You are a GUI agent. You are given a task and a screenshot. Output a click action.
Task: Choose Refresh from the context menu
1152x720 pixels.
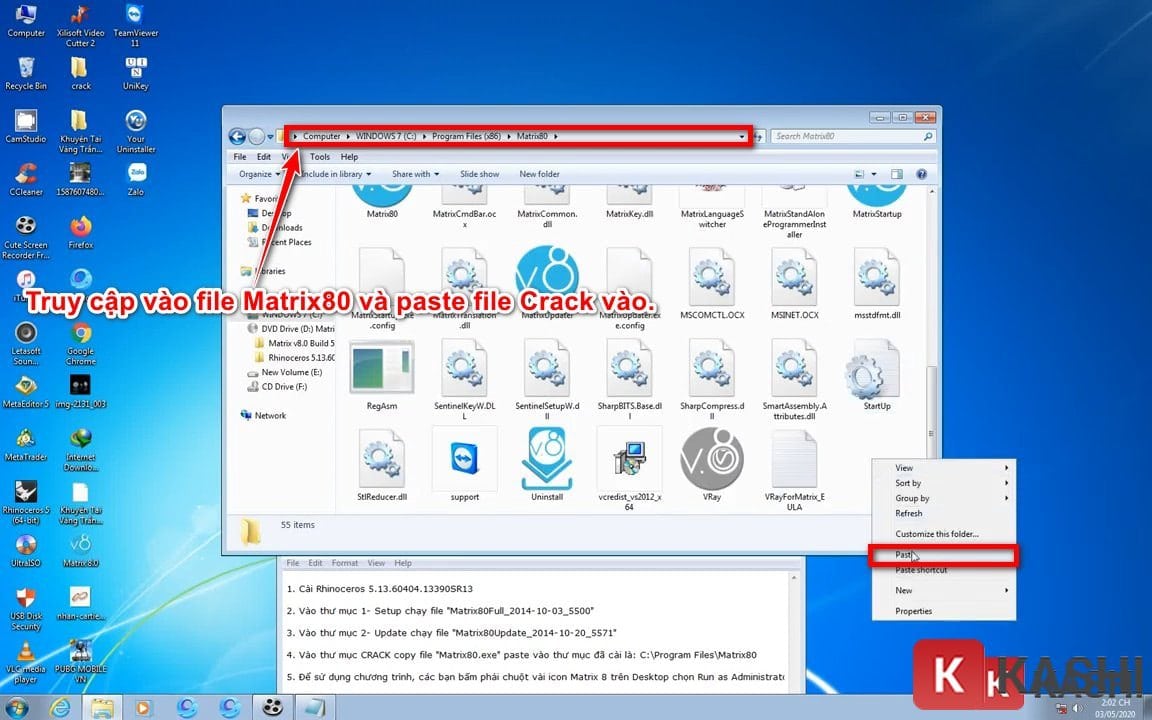coord(908,513)
